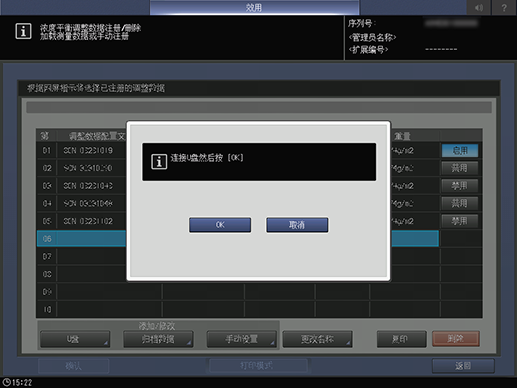Confirm the USB dialog with OK
Viewport: 517px width, 388px height.
click(x=220, y=225)
